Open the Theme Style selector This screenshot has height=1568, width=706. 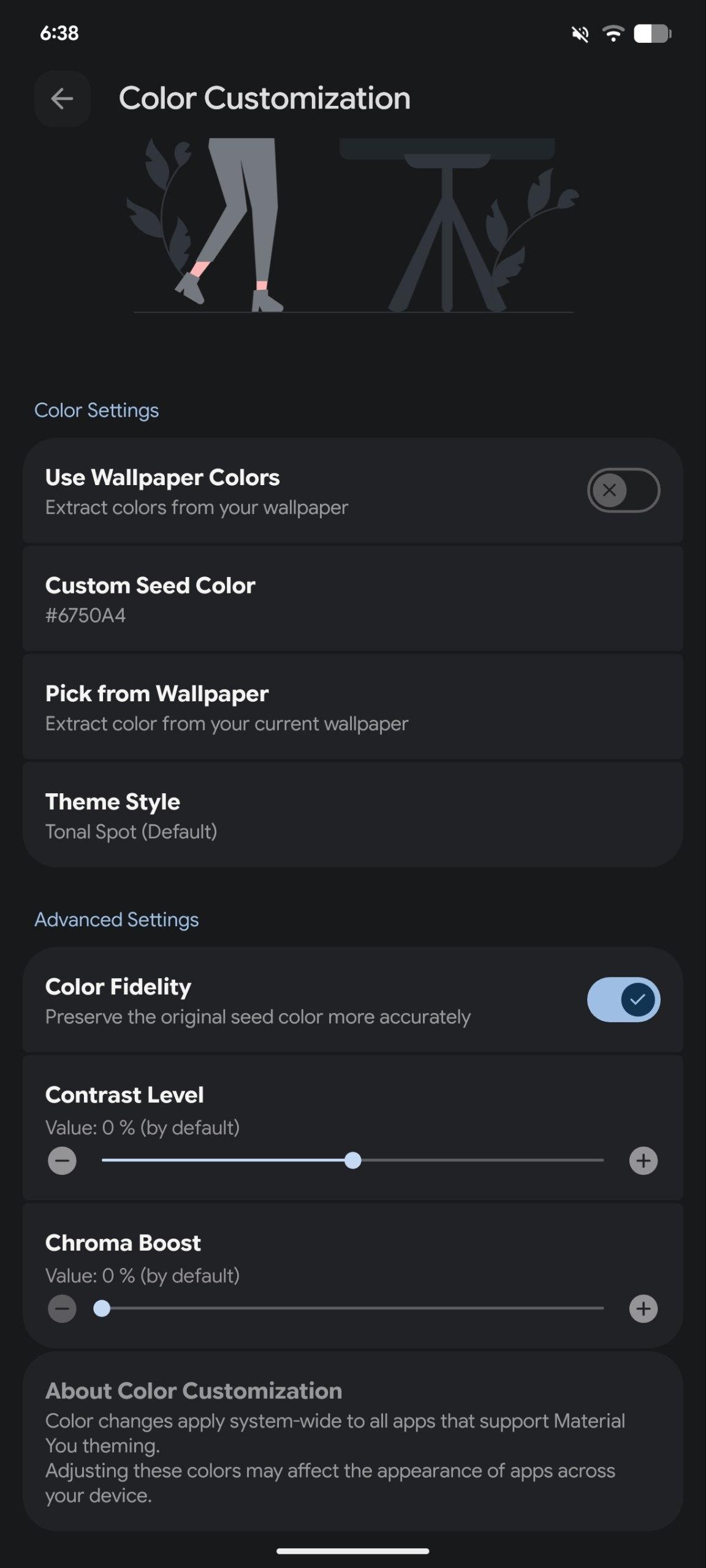pos(352,815)
